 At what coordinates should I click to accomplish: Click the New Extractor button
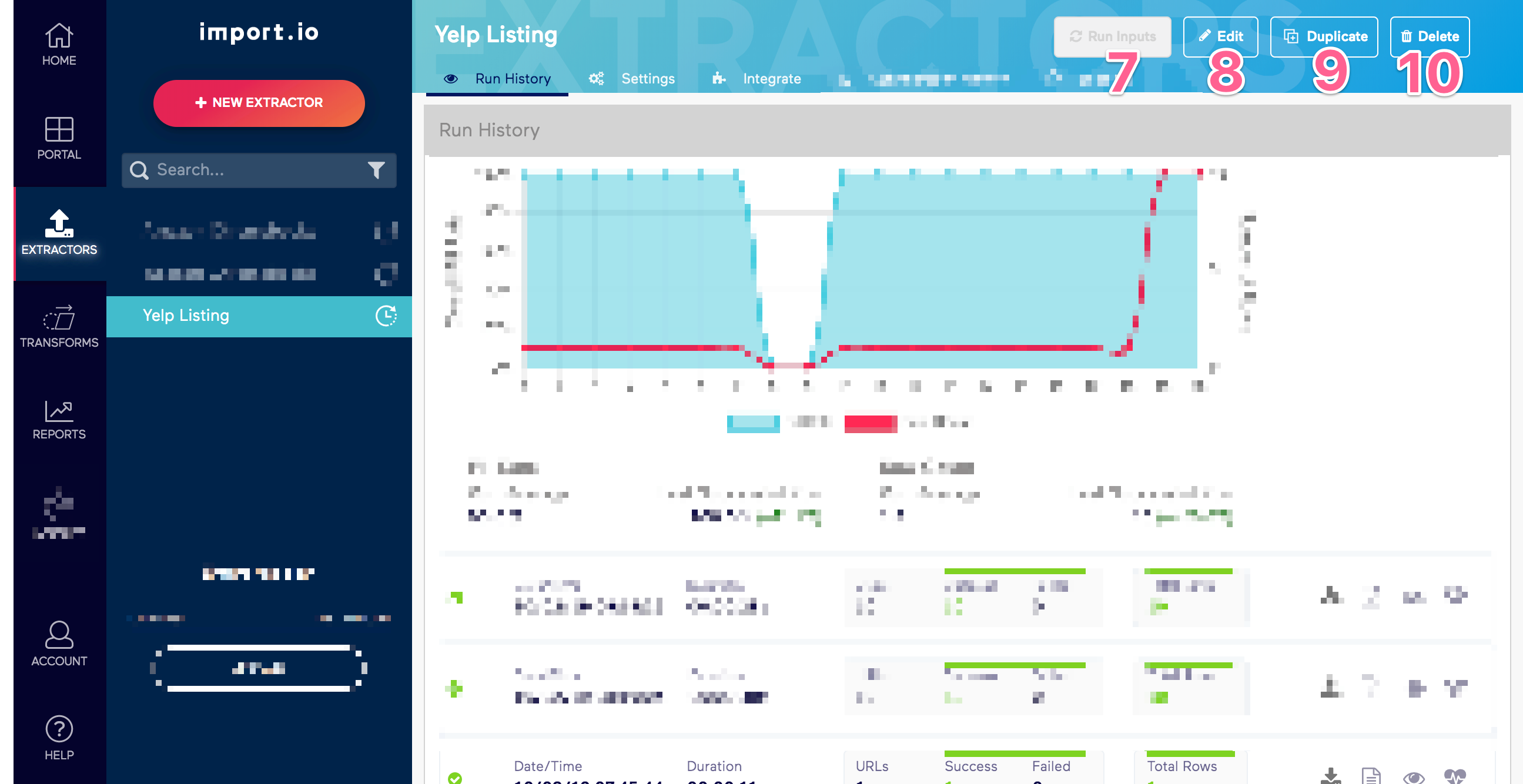coord(259,103)
